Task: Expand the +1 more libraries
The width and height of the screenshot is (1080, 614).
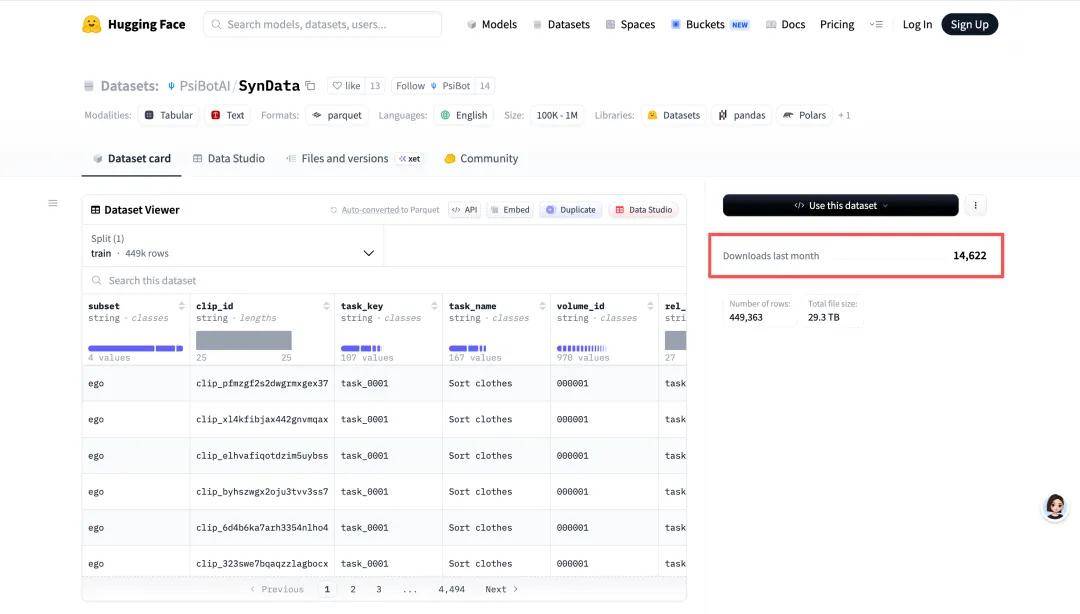Action: 844,115
